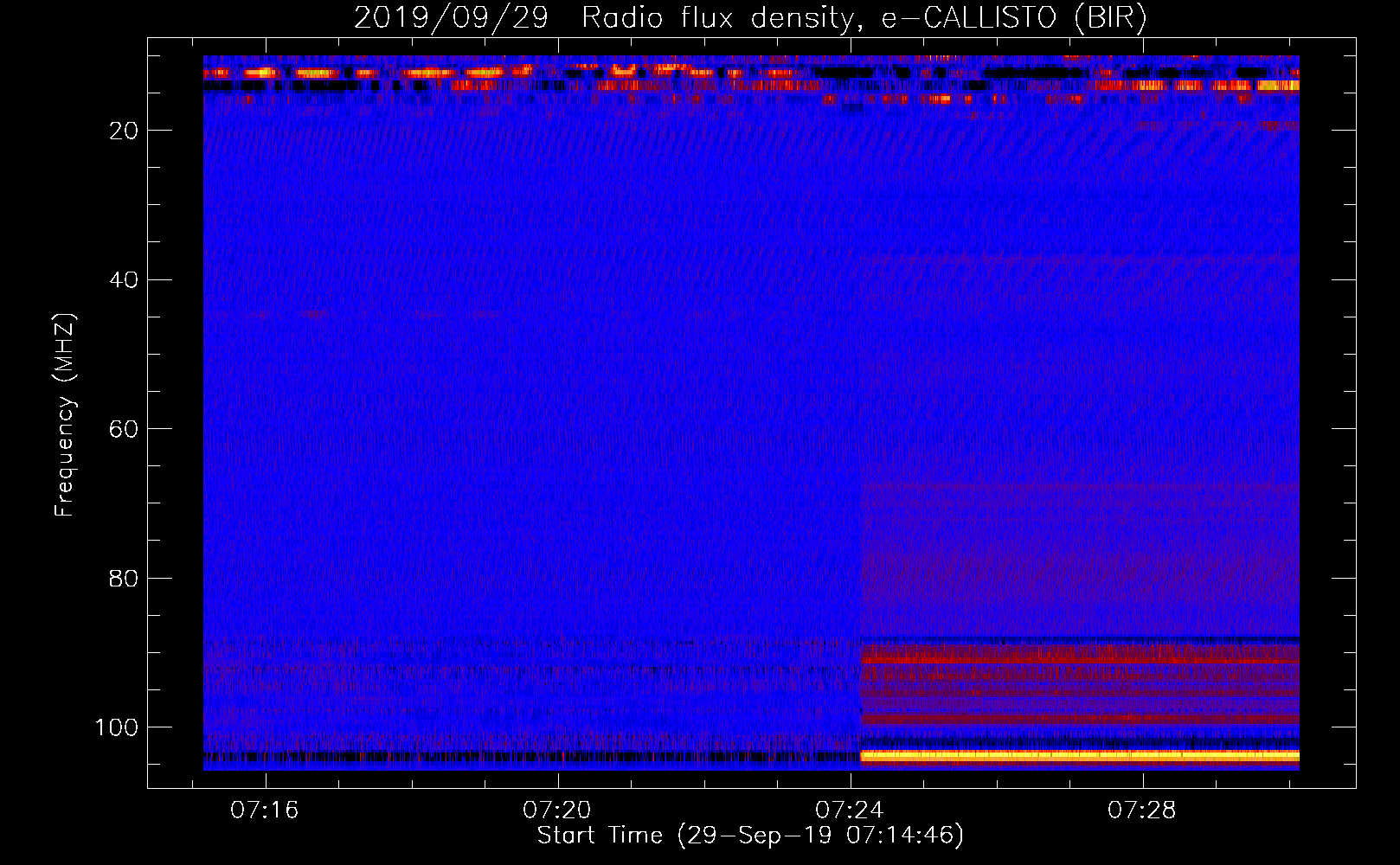Click the 100 MHz frequency tick label
Image resolution: width=1400 pixels, height=865 pixels.
117,727
